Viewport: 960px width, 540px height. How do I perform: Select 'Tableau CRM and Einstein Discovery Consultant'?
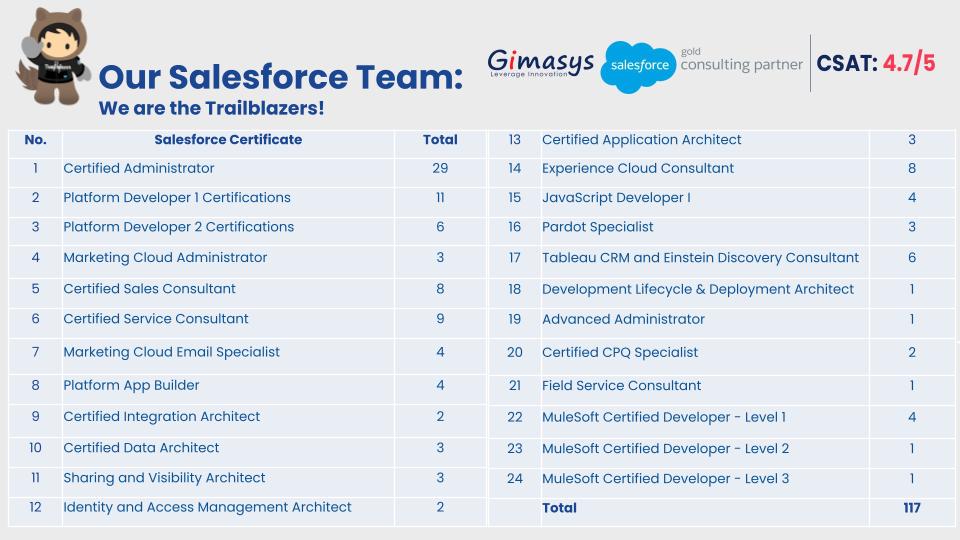[700, 258]
